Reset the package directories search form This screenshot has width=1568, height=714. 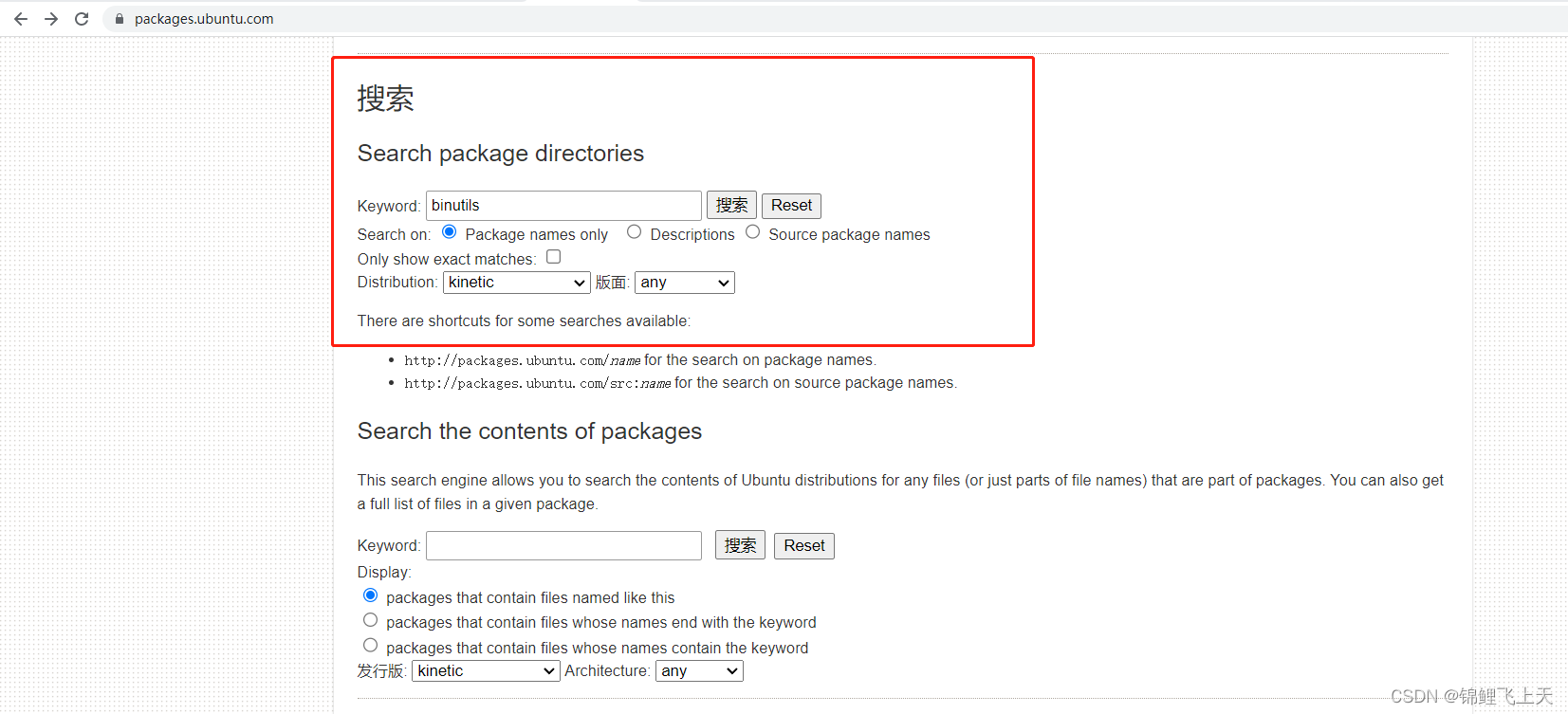pyautogui.click(x=791, y=206)
